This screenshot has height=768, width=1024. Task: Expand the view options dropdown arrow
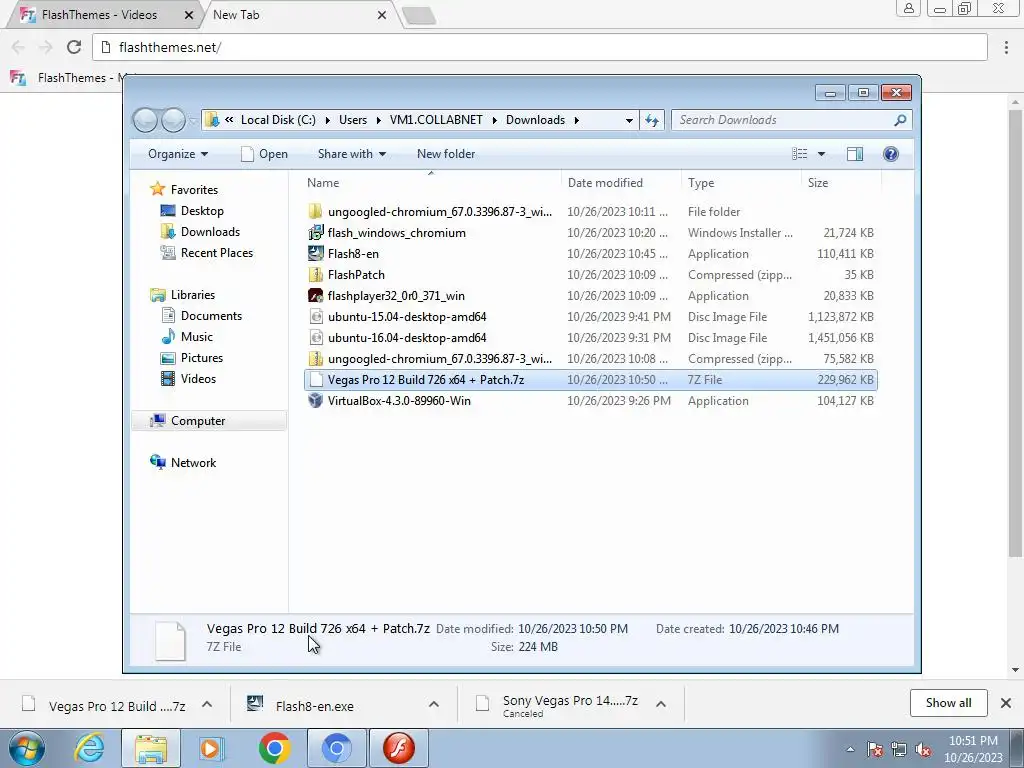(x=822, y=154)
